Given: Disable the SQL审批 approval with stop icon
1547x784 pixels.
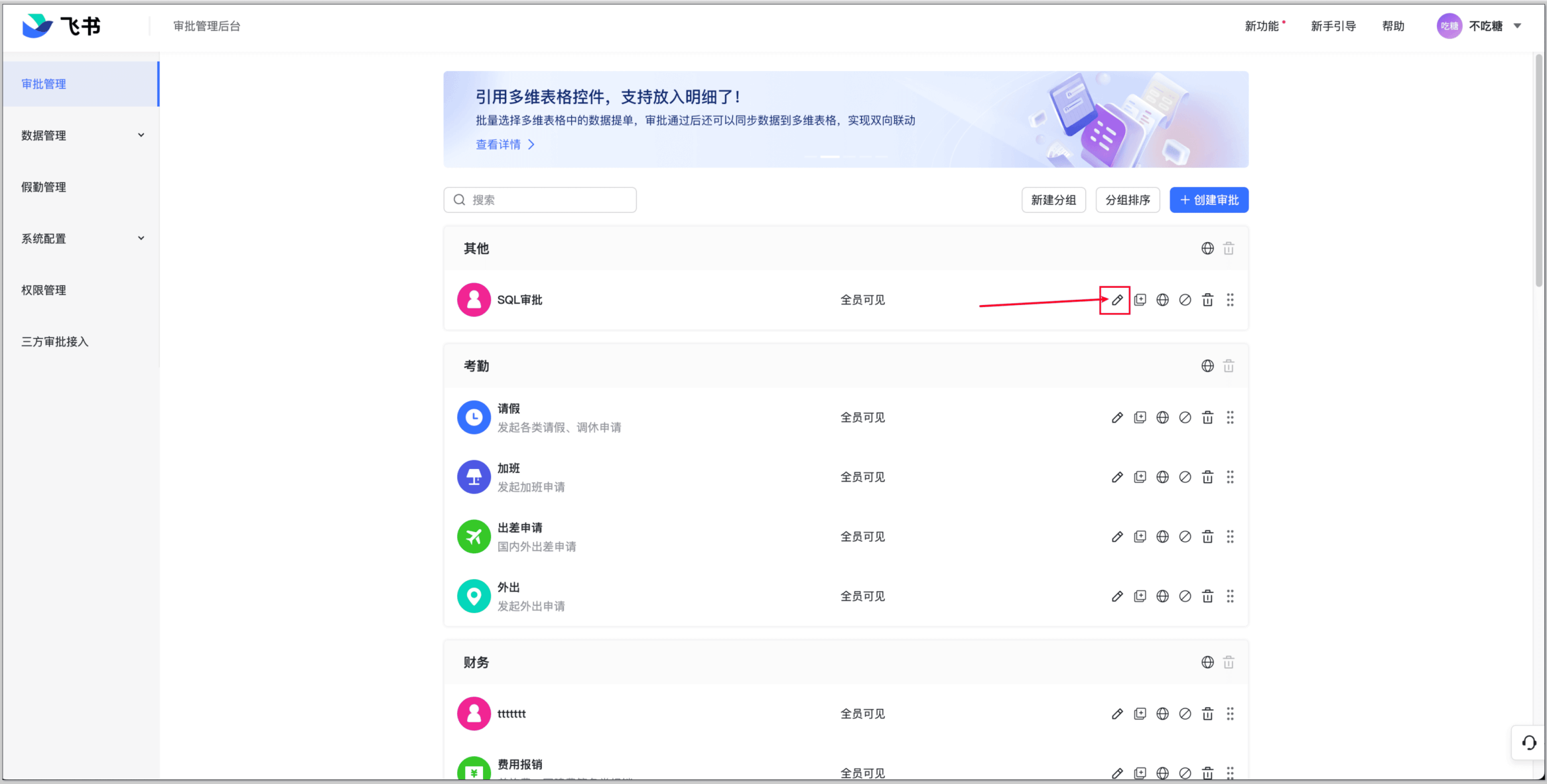Looking at the screenshot, I should tap(1185, 300).
